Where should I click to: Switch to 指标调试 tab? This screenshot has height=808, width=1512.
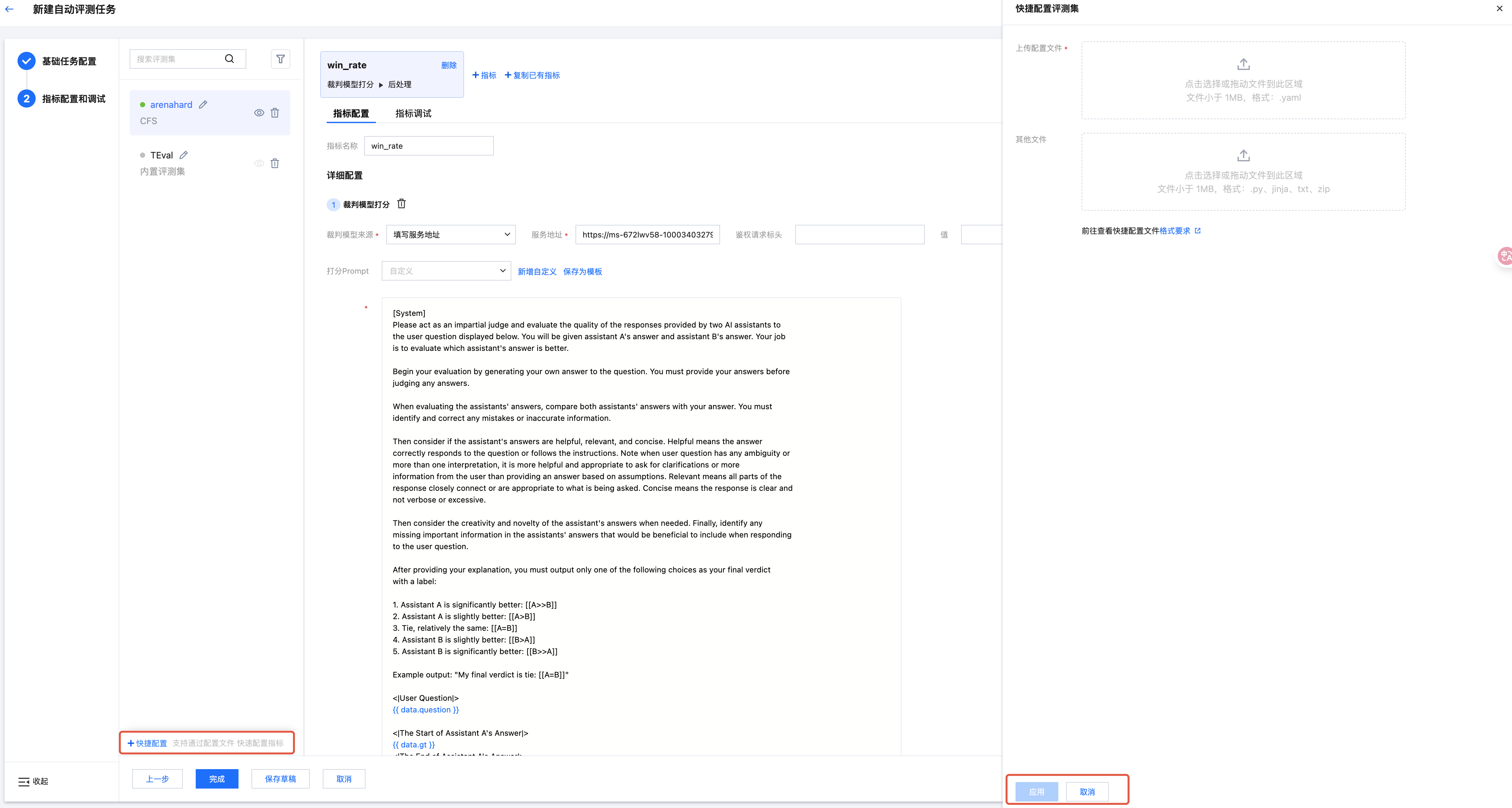point(413,113)
